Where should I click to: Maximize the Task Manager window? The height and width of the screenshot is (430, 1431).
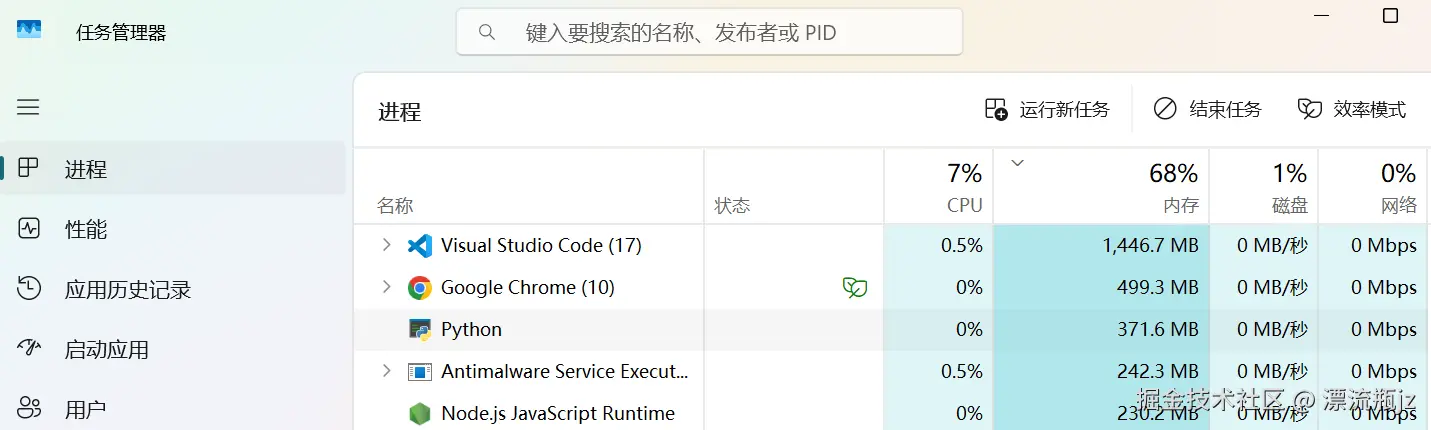(x=1390, y=16)
